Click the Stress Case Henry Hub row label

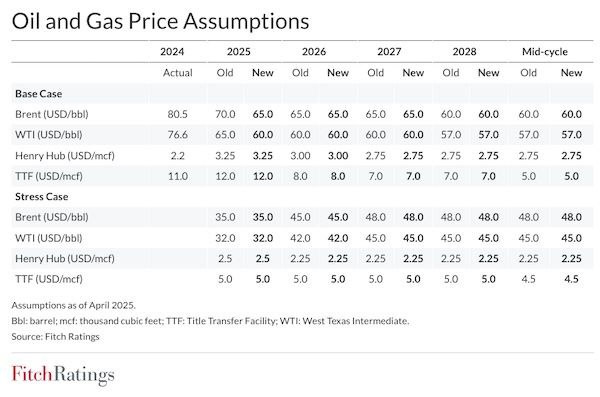(65, 259)
